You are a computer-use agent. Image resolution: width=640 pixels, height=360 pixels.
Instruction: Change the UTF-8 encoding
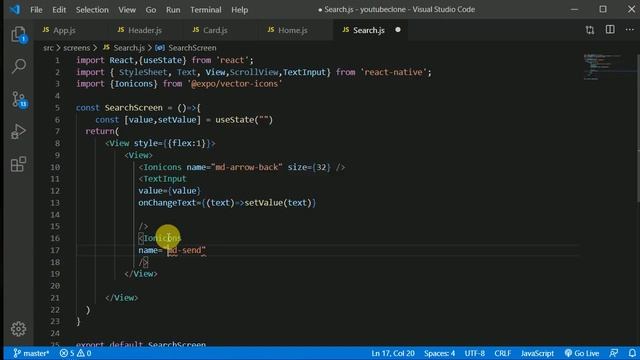point(474,353)
